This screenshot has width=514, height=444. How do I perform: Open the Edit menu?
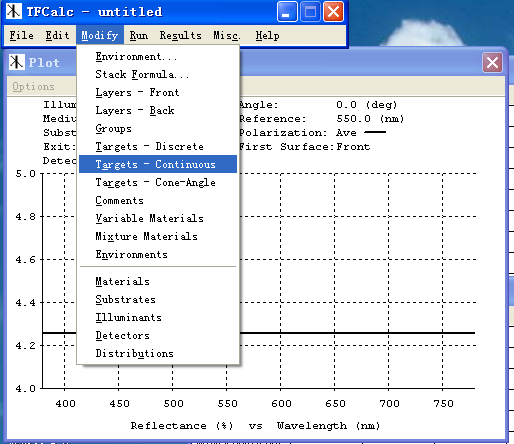(x=57, y=35)
